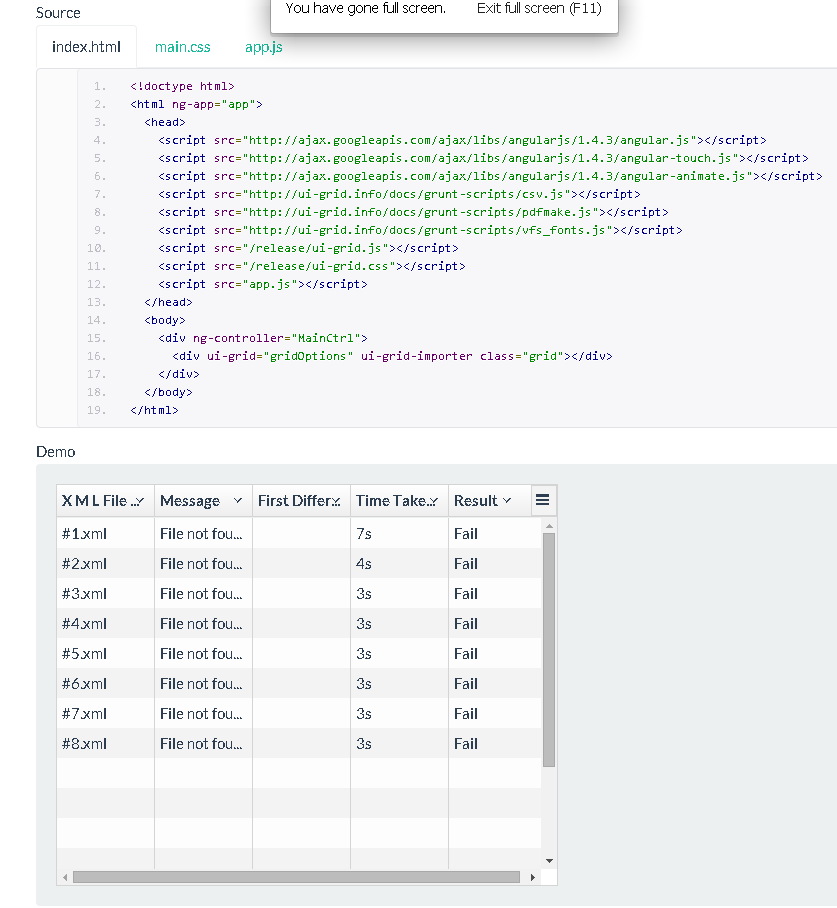
Task: Click the vertical scrollbar down arrow
Action: click(548, 860)
